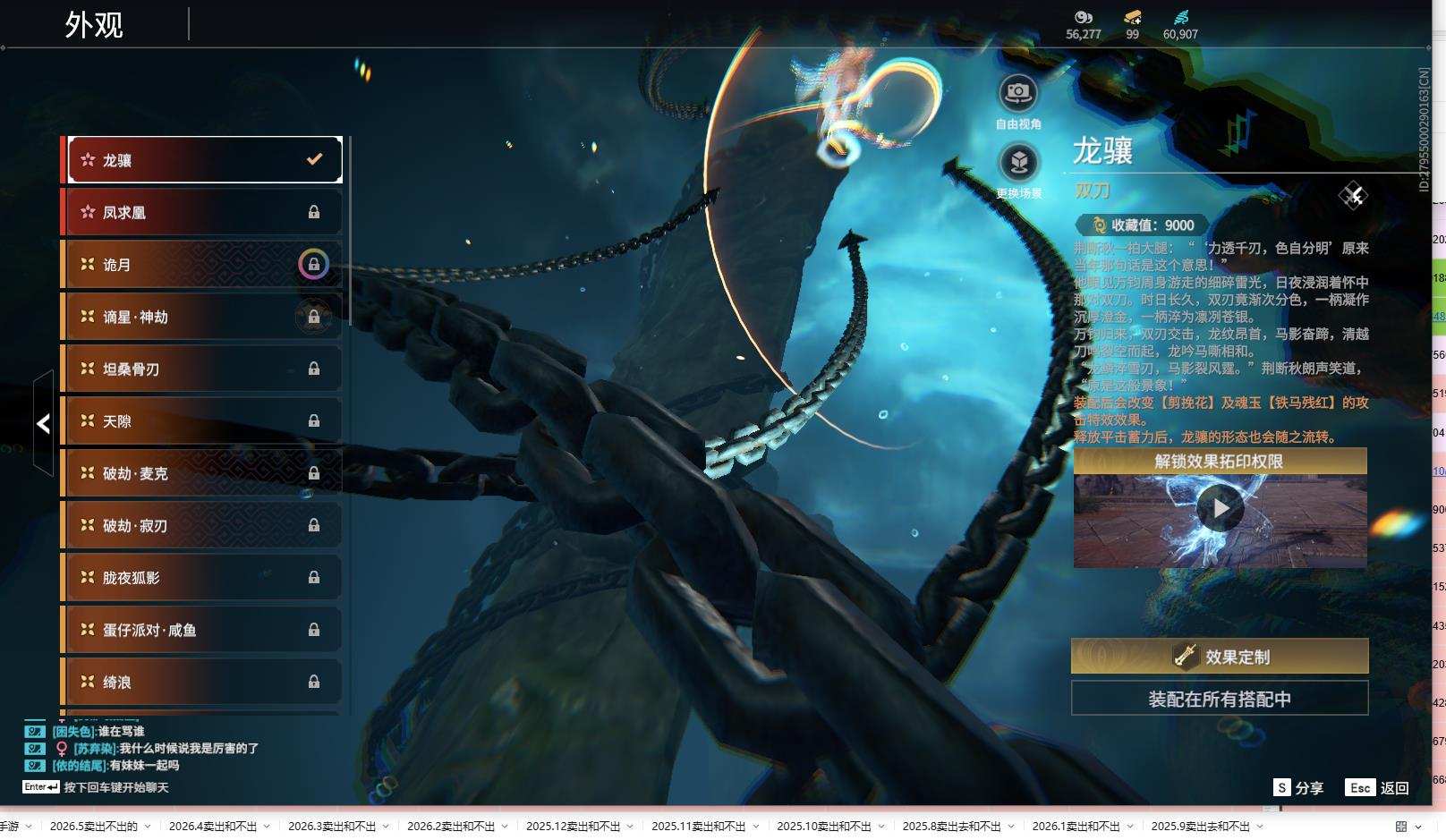1446x840 pixels.
Task: Select the 蛋仔派对·咸鱼 skin row
Action: [201, 630]
